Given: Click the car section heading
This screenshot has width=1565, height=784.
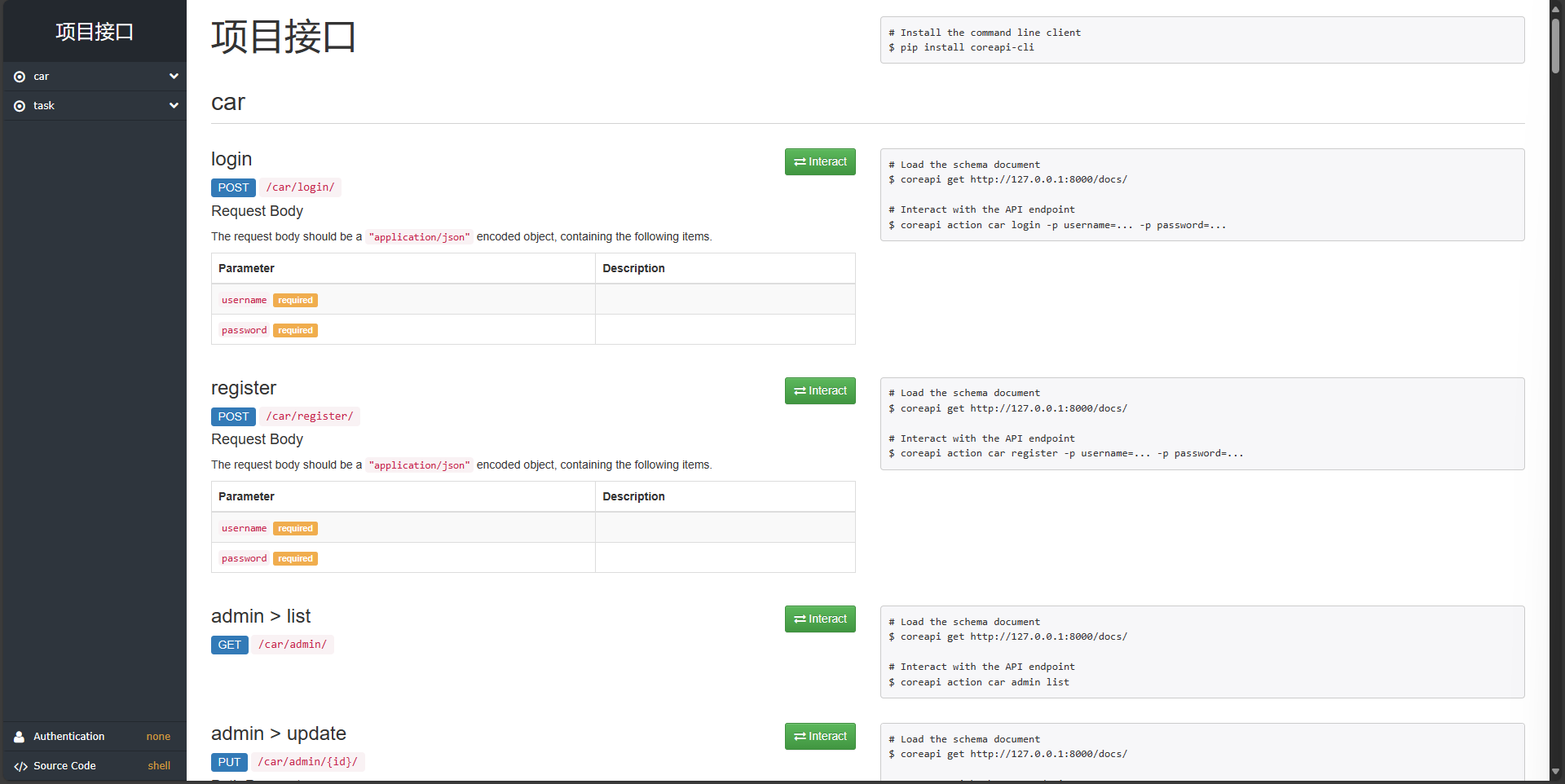Looking at the screenshot, I should [228, 103].
